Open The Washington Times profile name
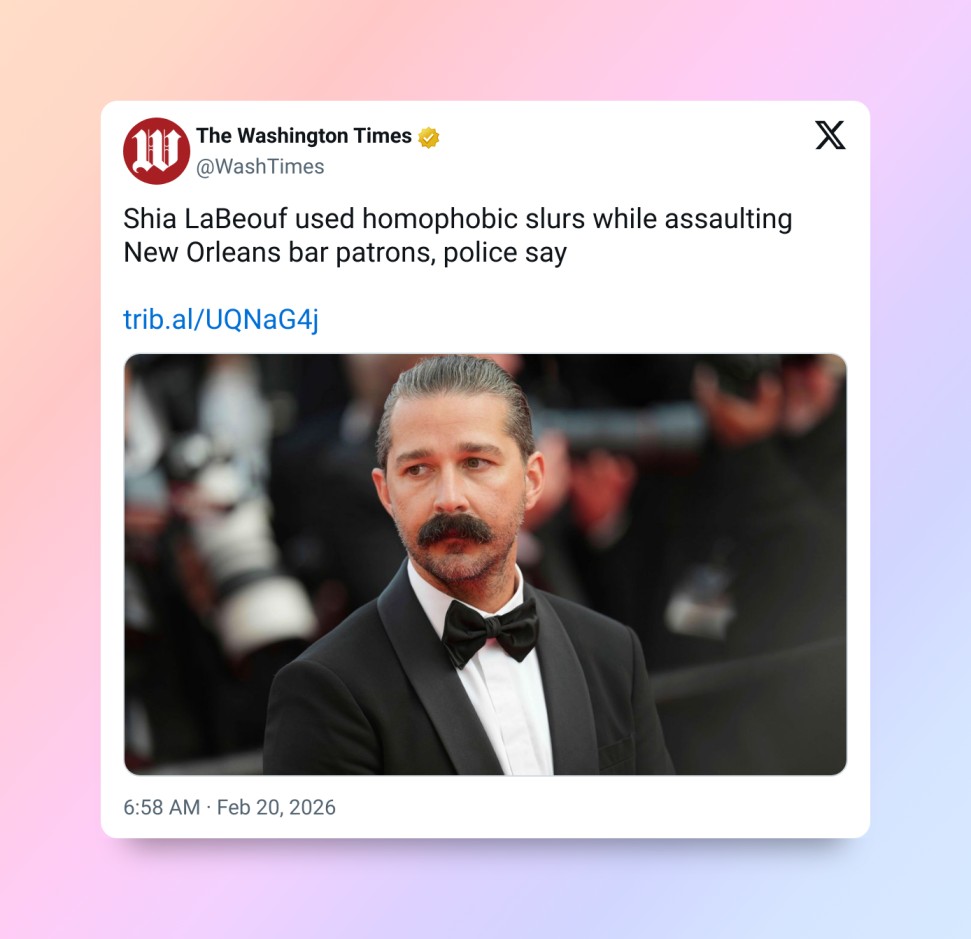 pos(303,136)
